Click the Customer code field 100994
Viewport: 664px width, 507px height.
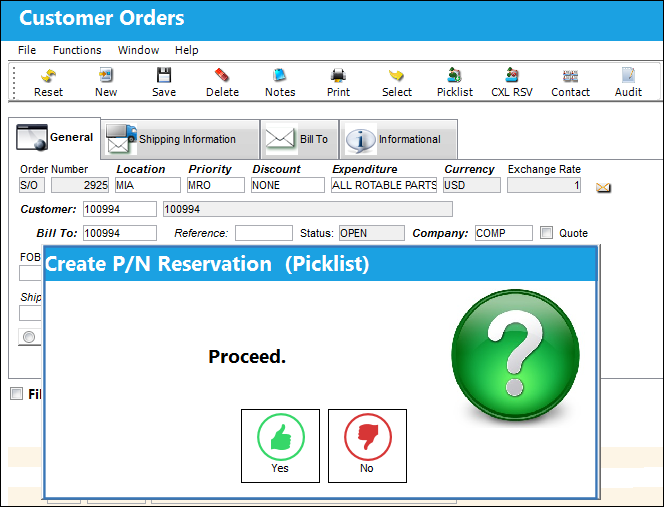[x=120, y=209]
